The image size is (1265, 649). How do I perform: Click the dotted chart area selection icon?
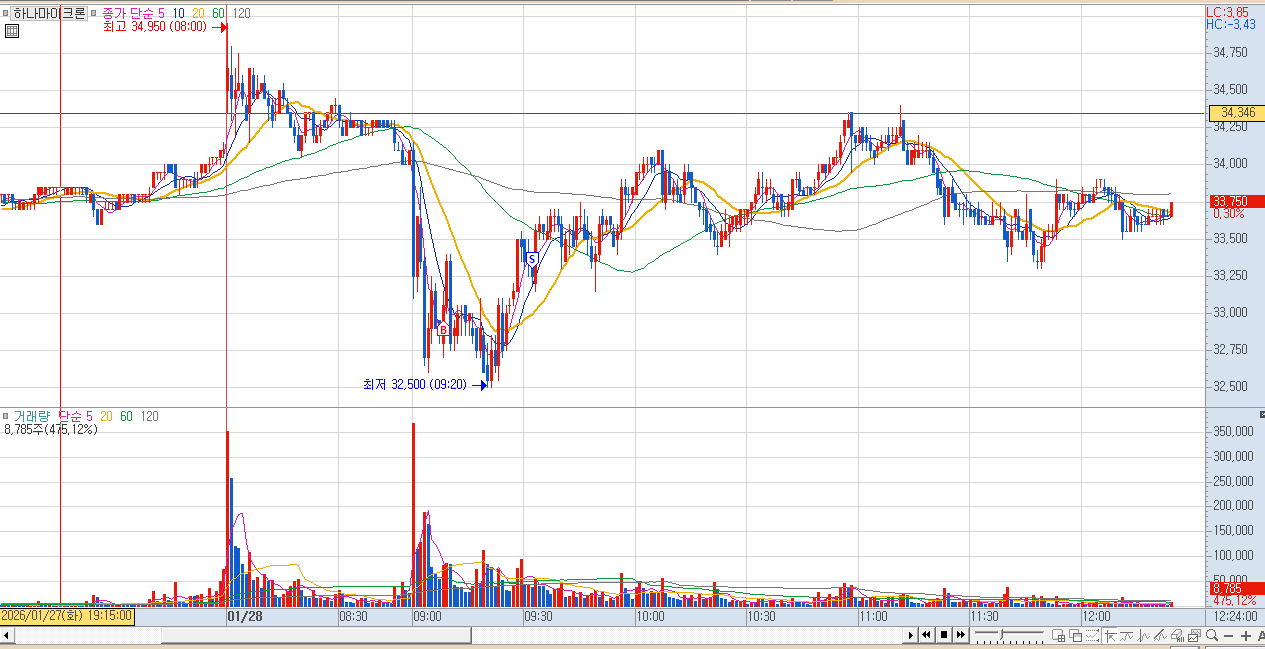1092,635
